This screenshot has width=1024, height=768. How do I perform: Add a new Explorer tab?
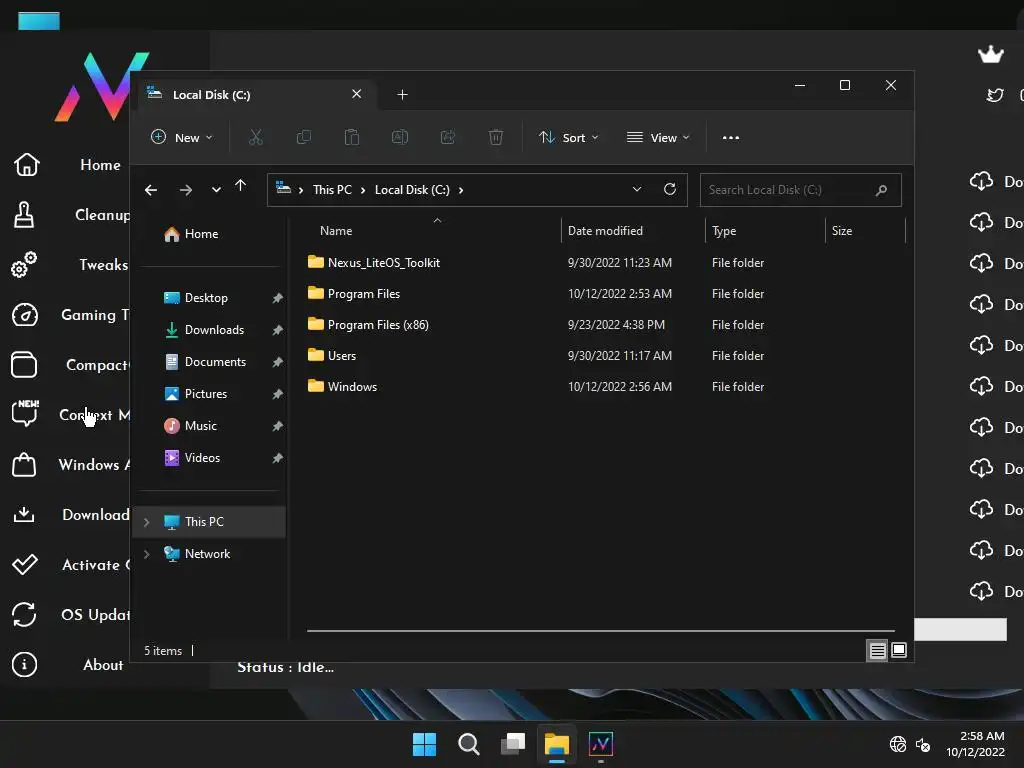click(402, 95)
